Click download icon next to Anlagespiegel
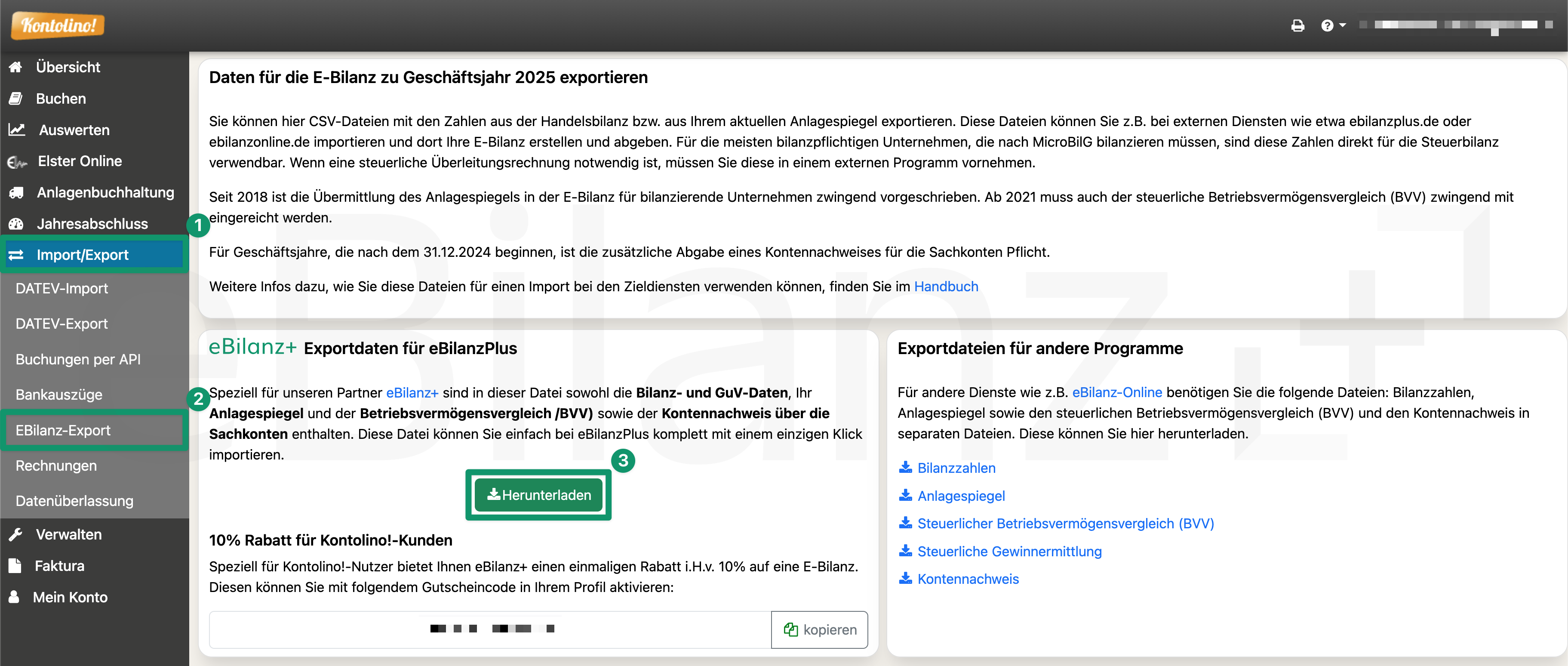 click(x=905, y=496)
